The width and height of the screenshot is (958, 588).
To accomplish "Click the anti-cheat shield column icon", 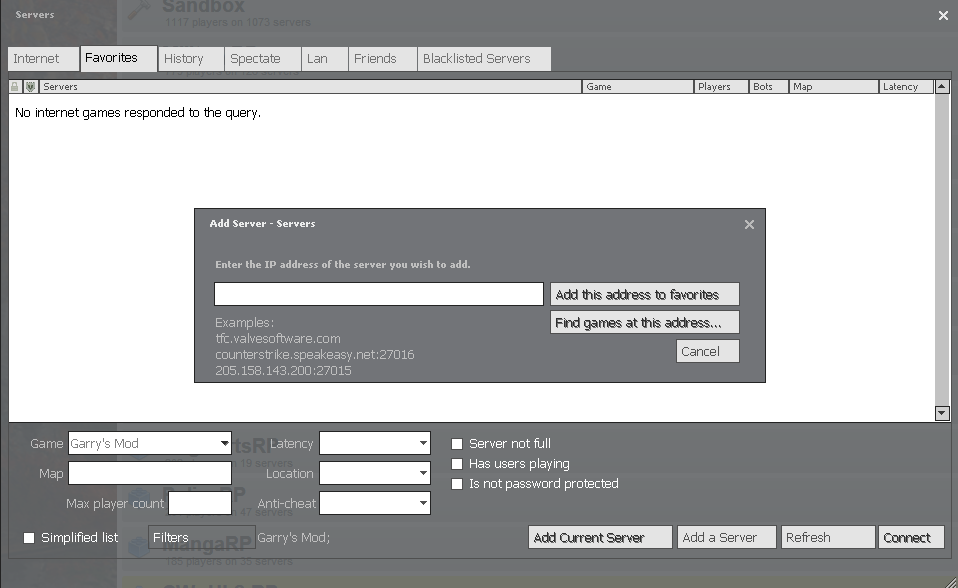I will [x=30, y=87].
